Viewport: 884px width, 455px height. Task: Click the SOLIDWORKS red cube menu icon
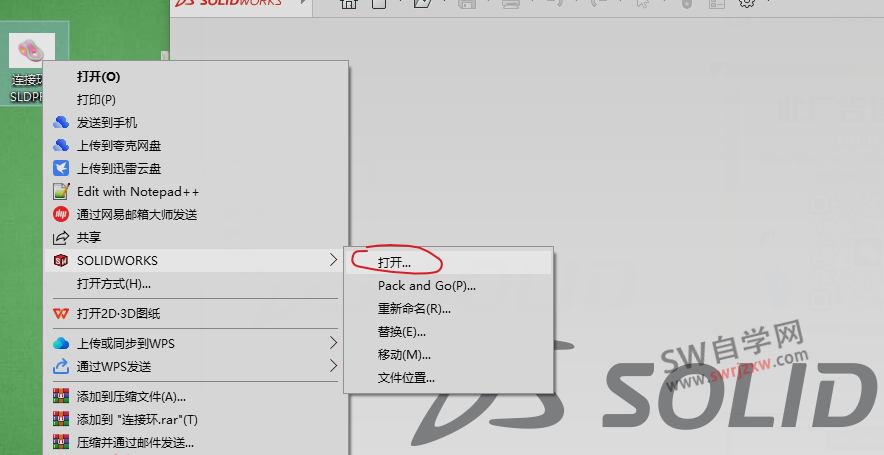tap(61, 260)
